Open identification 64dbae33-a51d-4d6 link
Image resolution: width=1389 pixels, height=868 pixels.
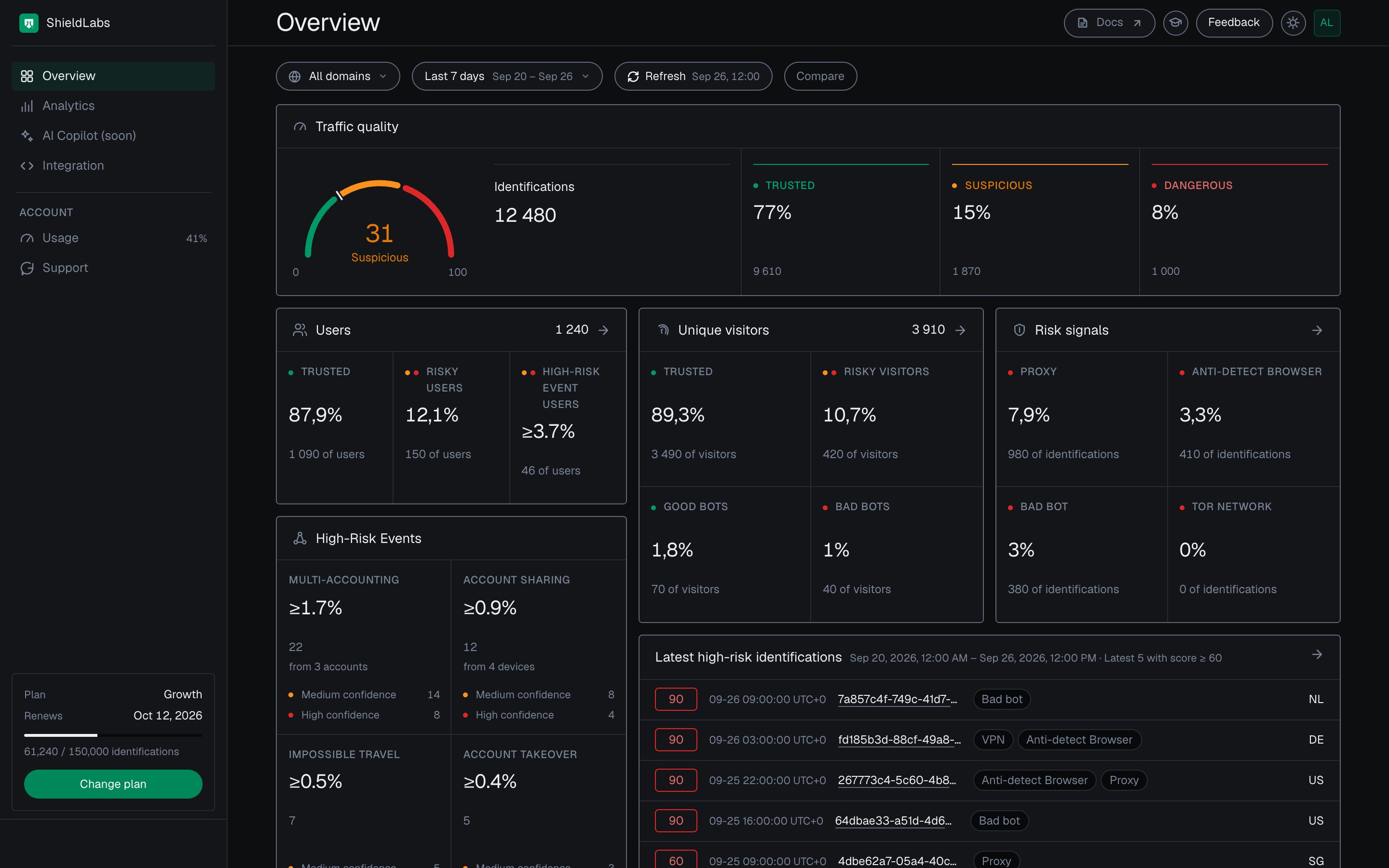(893, 821)
